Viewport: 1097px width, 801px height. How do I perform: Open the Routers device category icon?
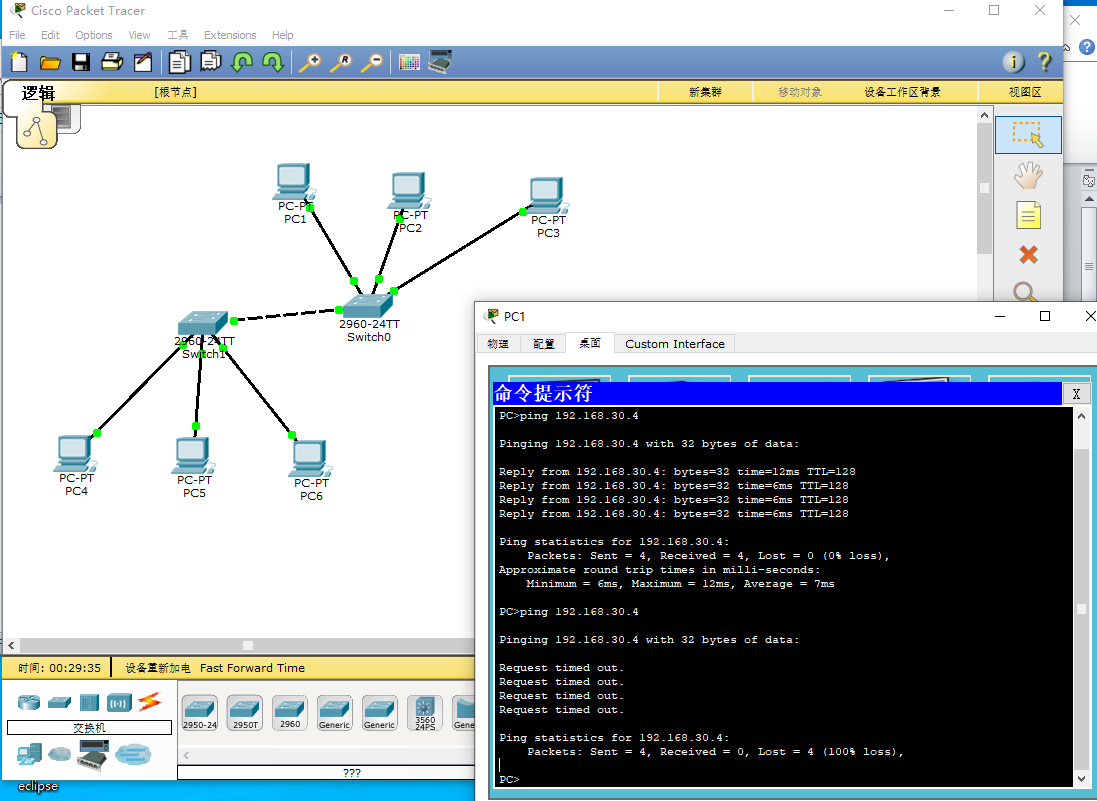pyautogui.click(x=28, y=703)
